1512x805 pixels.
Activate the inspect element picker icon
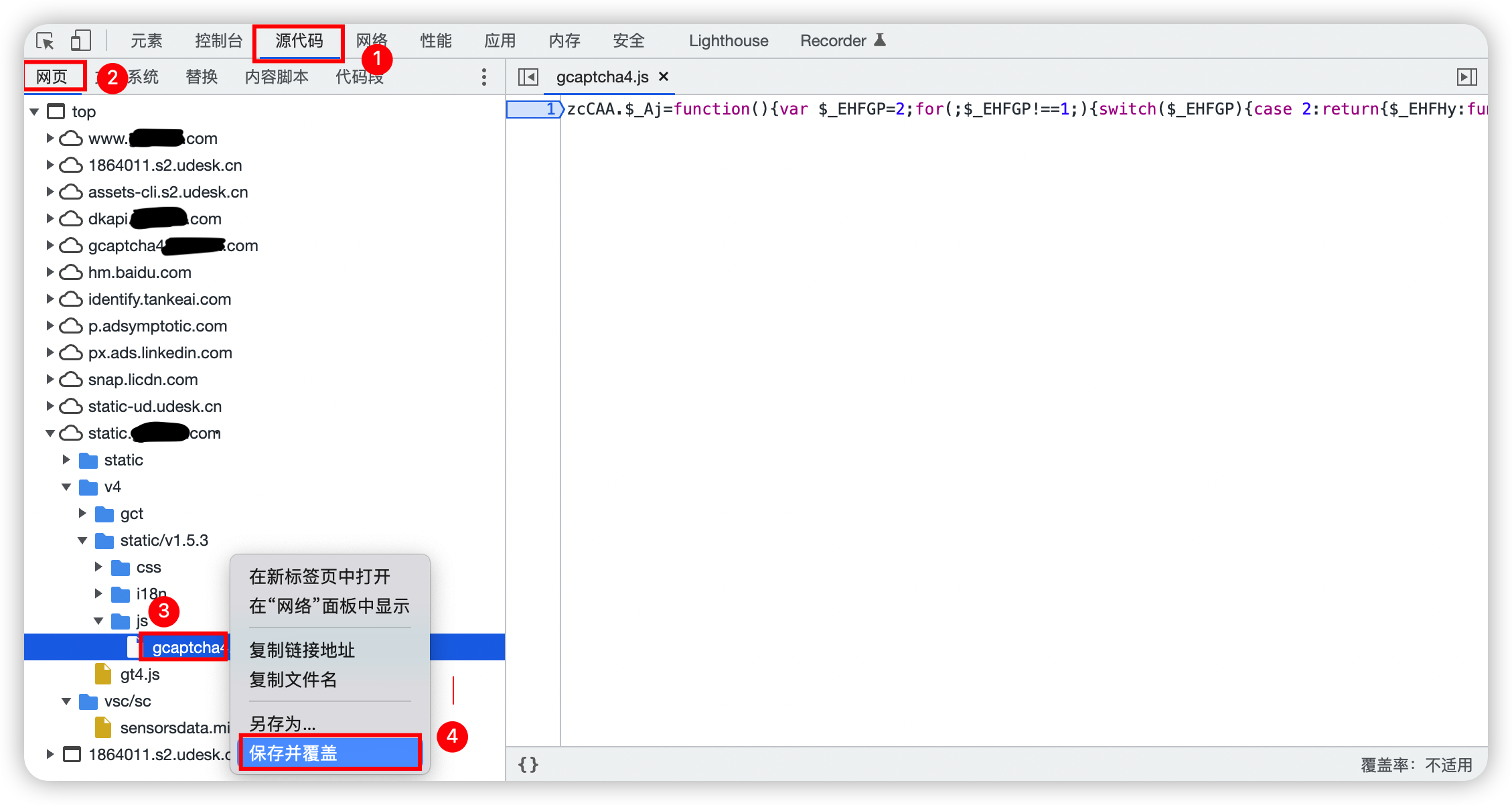(46, 41)
